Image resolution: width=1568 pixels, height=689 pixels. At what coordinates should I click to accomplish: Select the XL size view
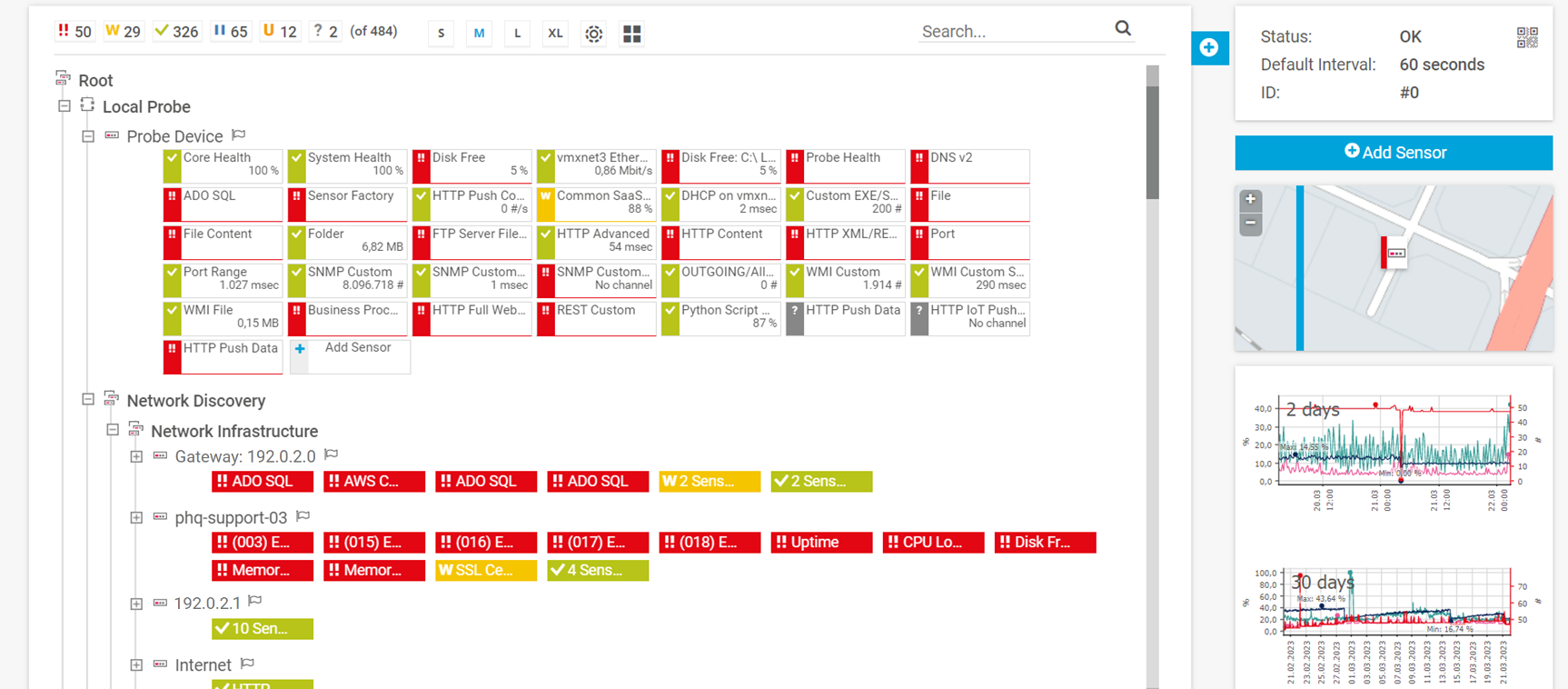(554, 34)
